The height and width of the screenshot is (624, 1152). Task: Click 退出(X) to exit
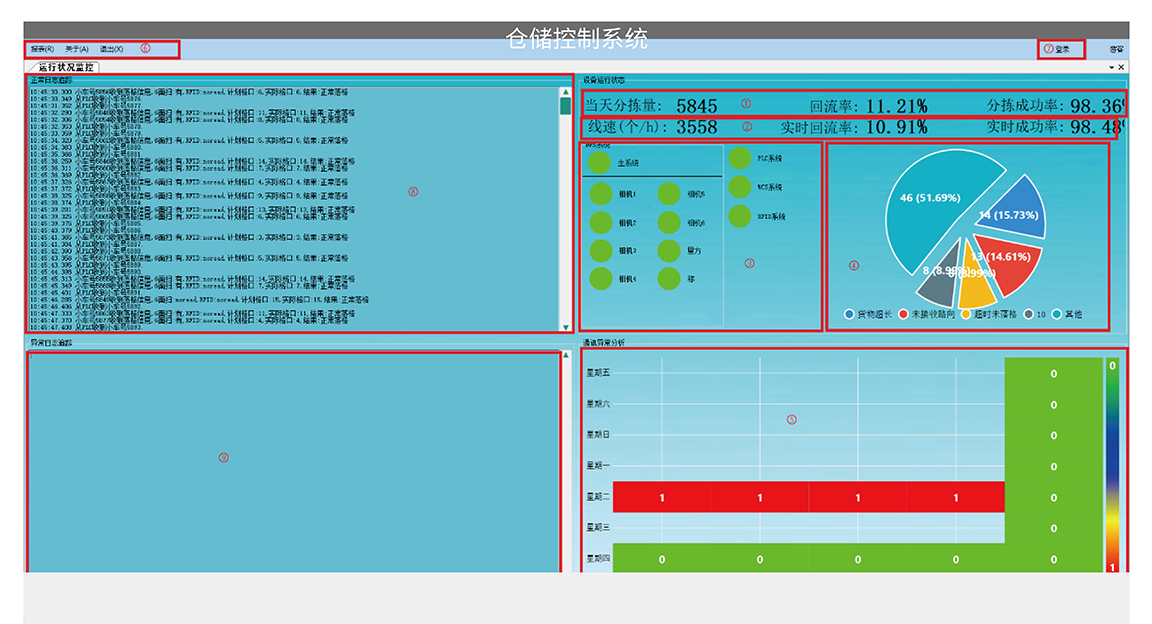111,49
